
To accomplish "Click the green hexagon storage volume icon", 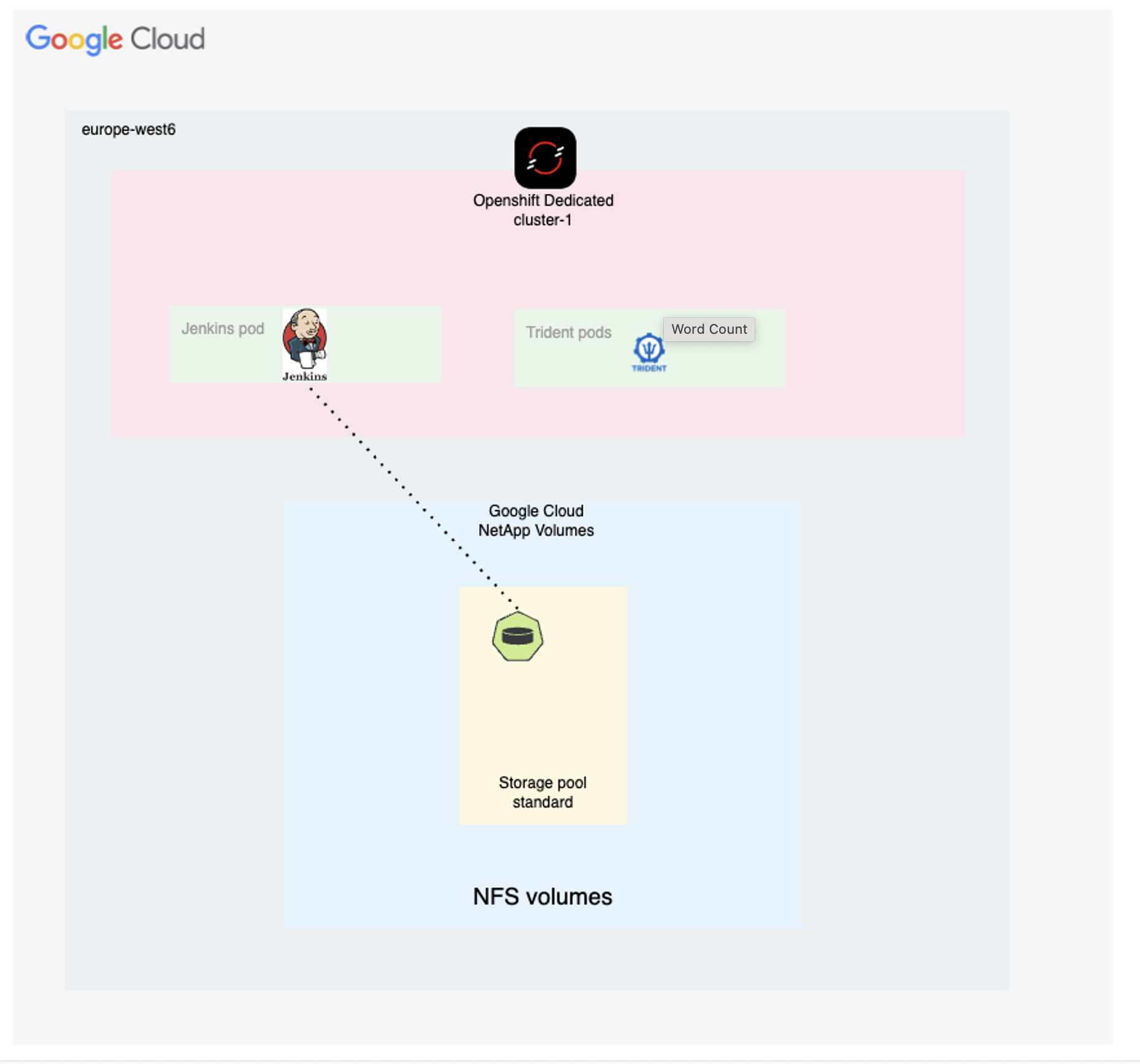I will click(517, 636).
